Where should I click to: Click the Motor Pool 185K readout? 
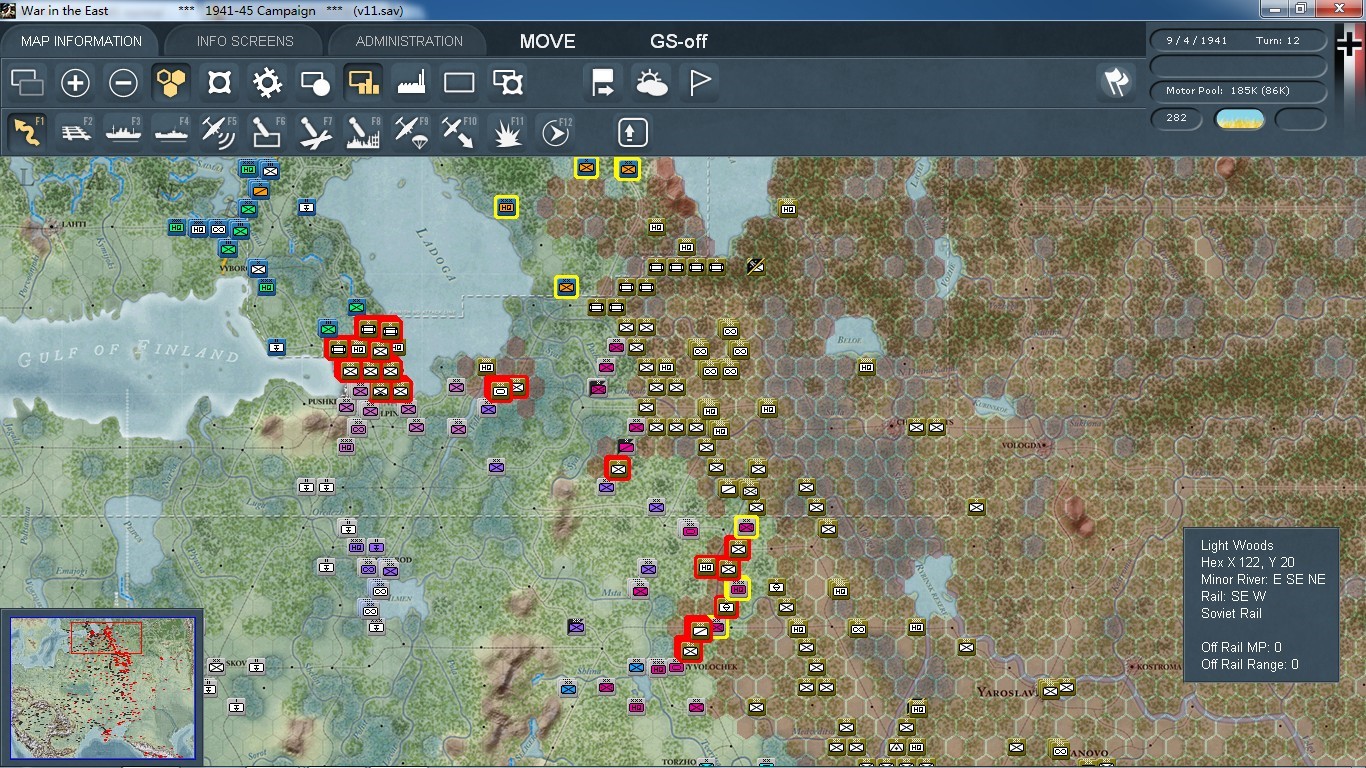point(1239,91)
